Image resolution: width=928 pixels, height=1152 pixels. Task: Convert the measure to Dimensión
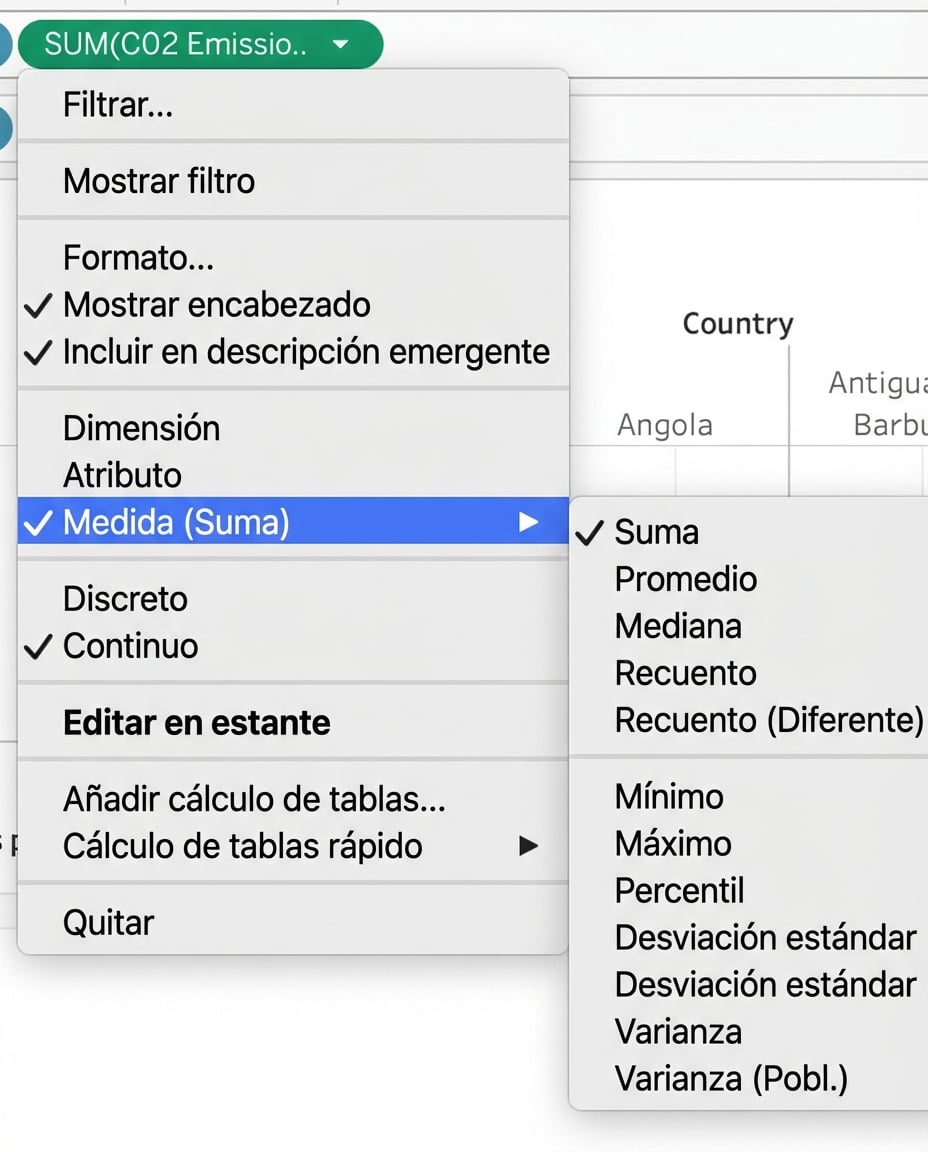pyautogui.click(x=141, y=428)
